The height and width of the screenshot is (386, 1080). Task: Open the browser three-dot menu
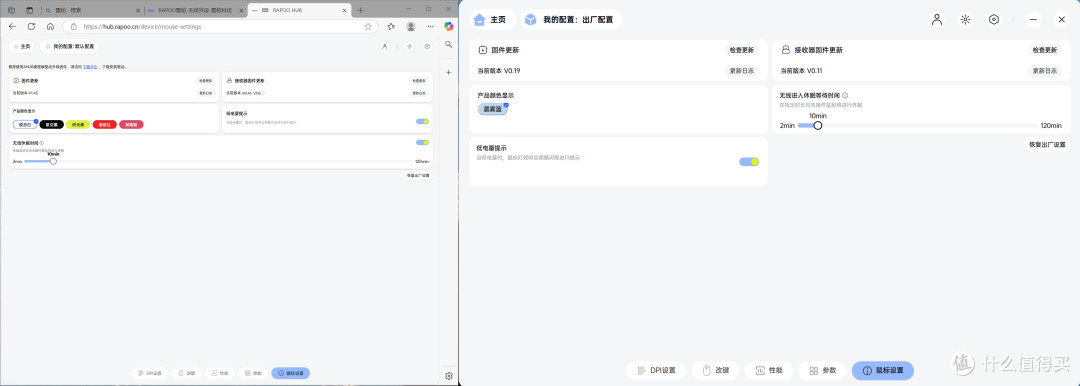(x=429, y=26)
